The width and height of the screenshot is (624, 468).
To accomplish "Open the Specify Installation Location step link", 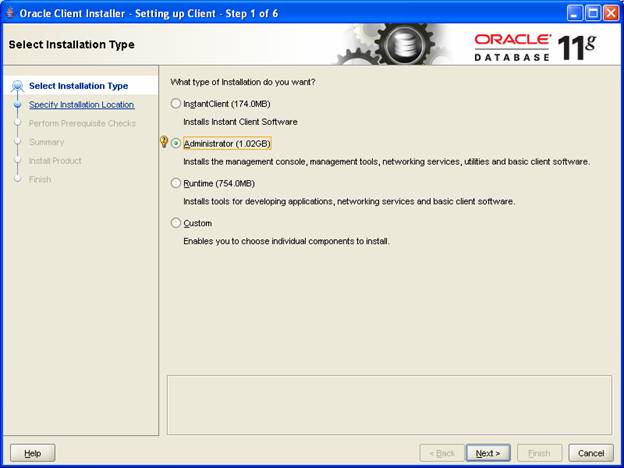I will pos(82,105).
